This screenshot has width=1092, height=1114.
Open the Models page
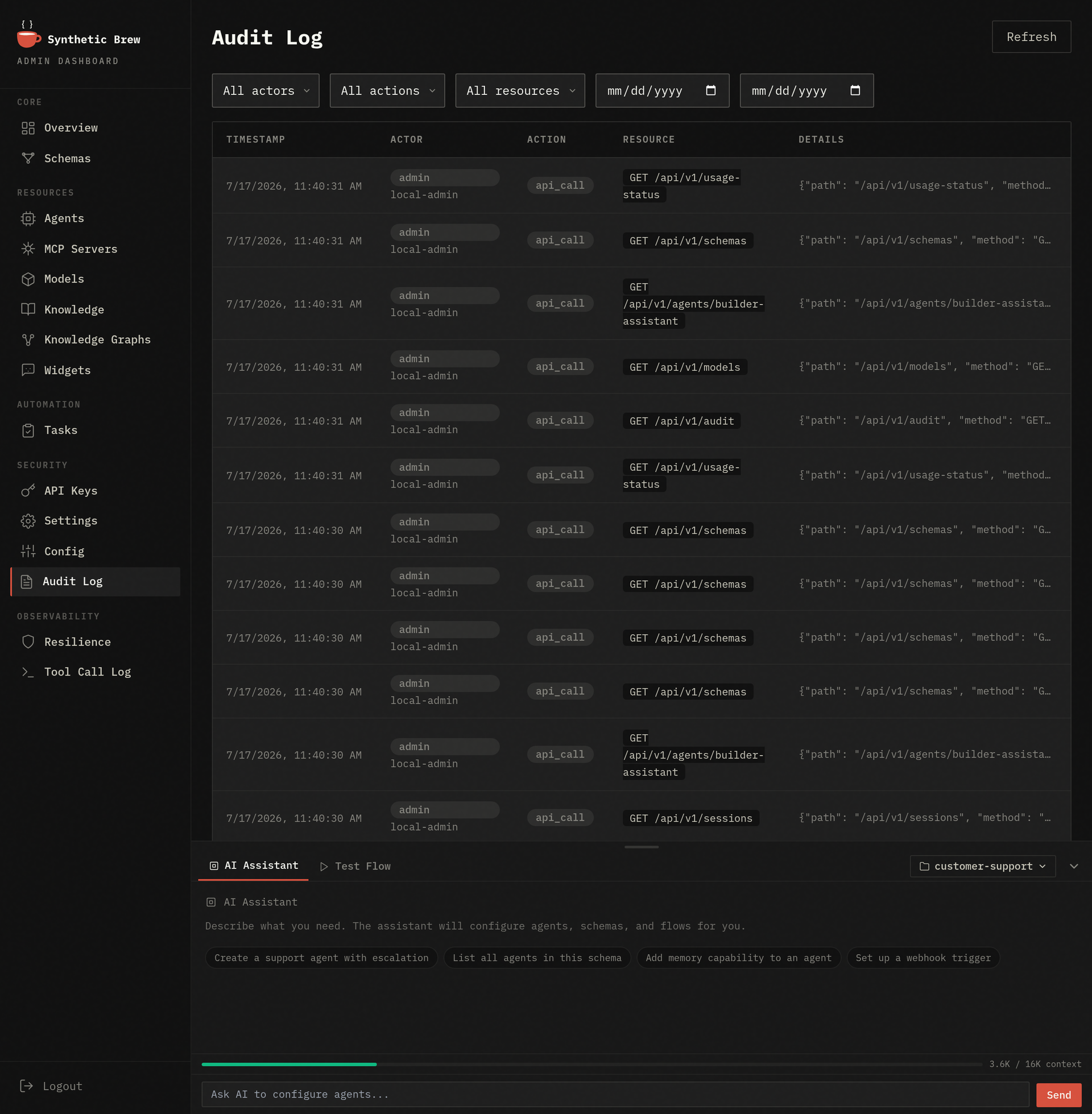(95, 279)
